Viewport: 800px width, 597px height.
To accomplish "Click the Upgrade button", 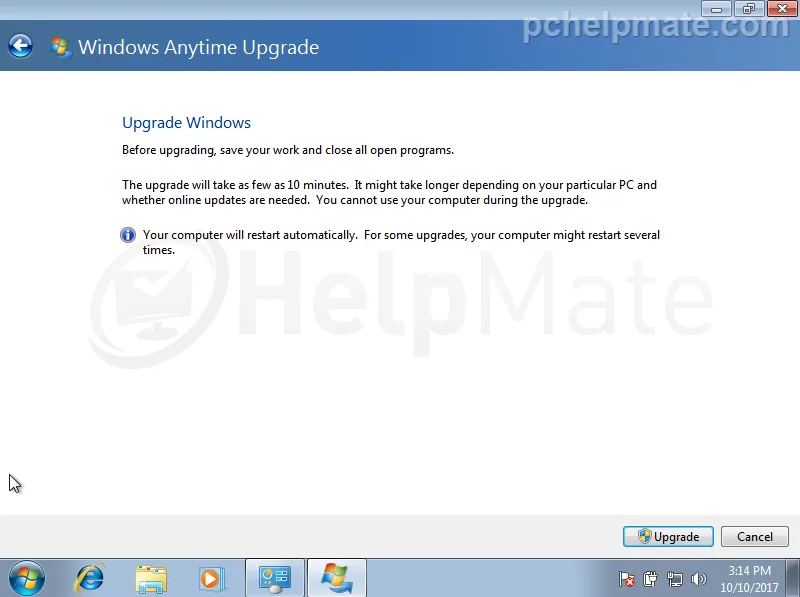I will (668, 537).
